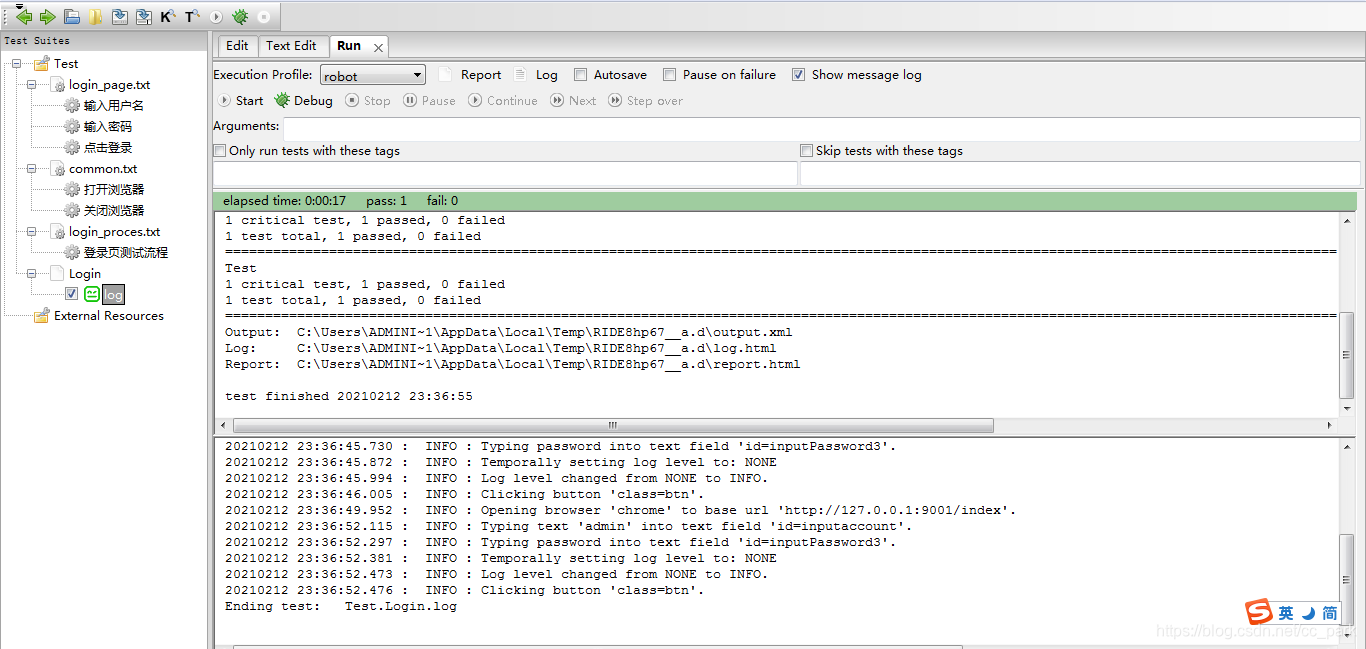
Task: Select the Login suite in the tree
Action: tap(85, 274)
